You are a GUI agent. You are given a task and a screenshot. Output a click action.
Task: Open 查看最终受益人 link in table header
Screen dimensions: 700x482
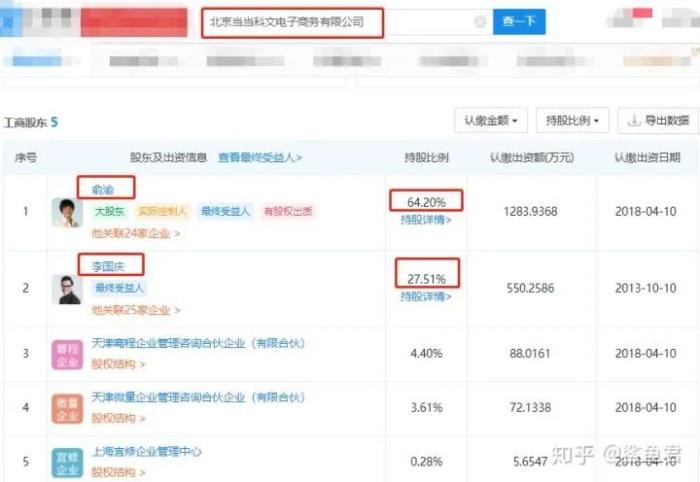(x=260, y=157)
